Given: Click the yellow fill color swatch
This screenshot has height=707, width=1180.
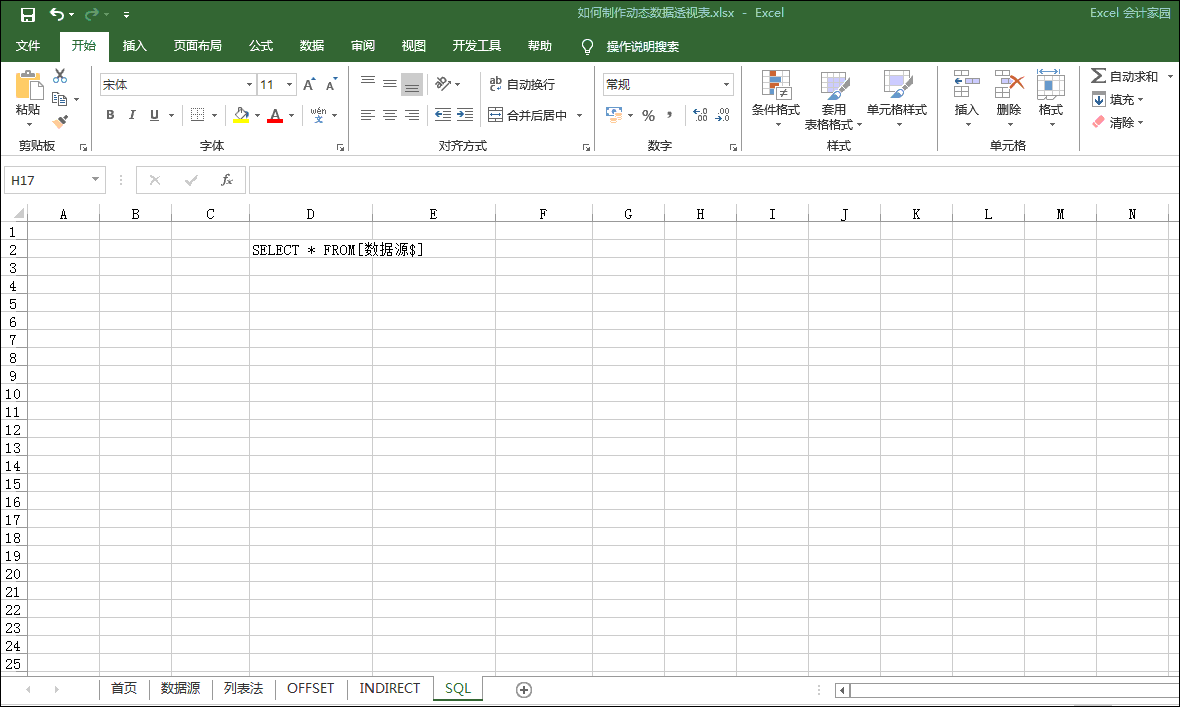Looking at the screenshot, I should click(241, 116).
